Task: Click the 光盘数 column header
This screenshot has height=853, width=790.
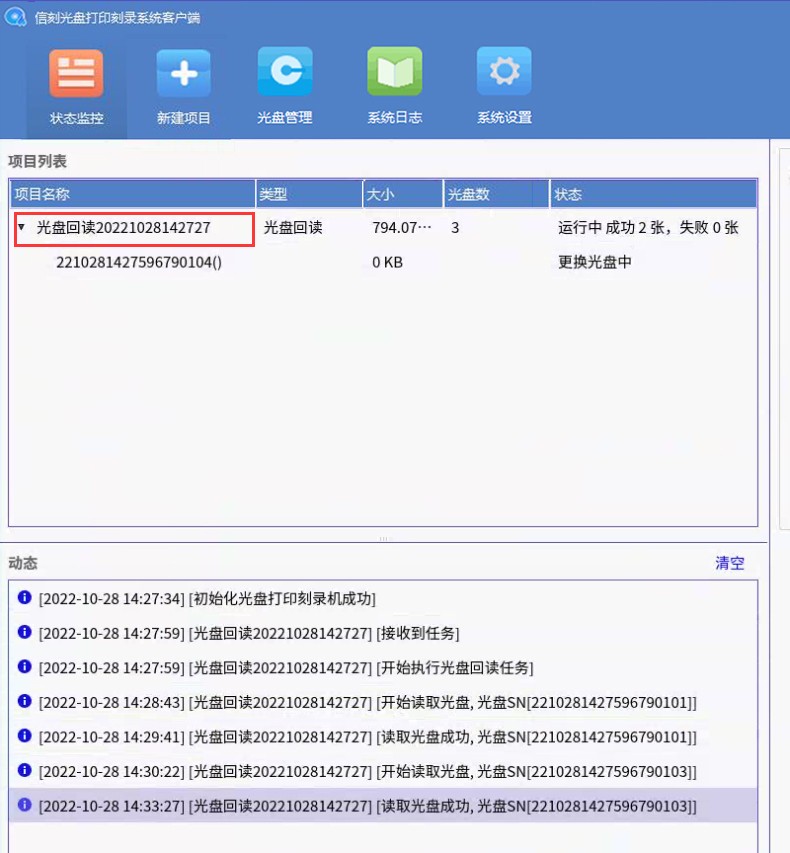Action: point(495,194)
